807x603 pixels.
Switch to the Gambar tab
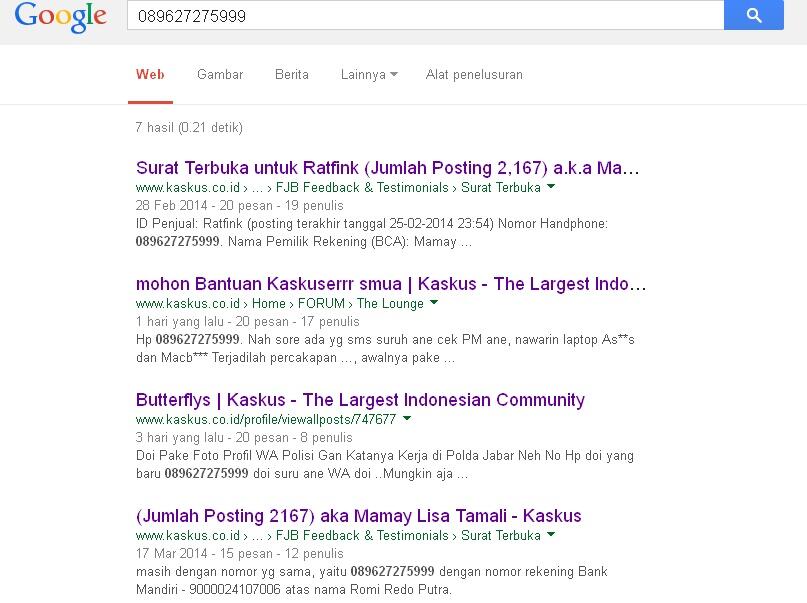click(220, 75)
